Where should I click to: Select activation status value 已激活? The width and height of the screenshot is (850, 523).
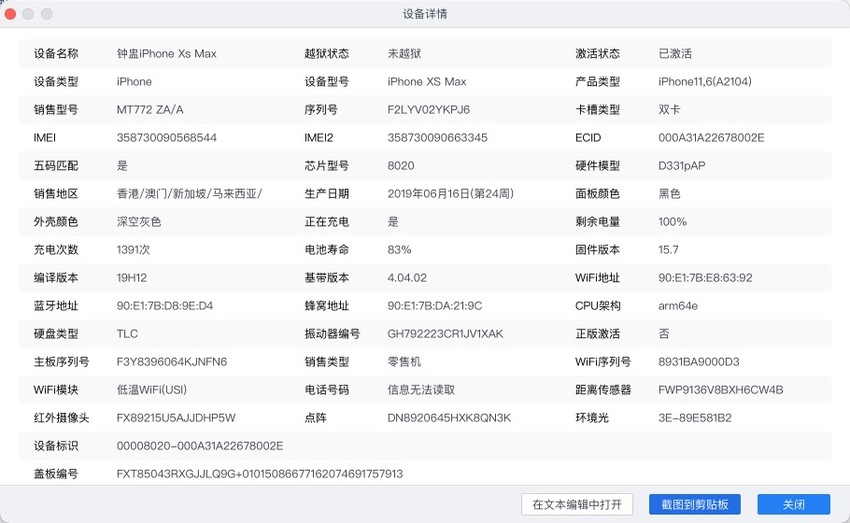coord(675,54)
